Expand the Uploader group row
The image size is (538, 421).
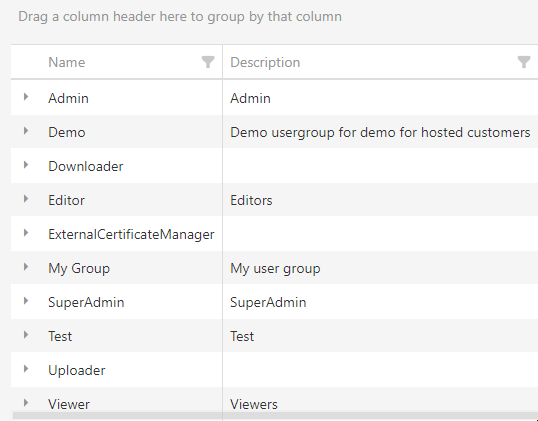[x=26, y=369]
